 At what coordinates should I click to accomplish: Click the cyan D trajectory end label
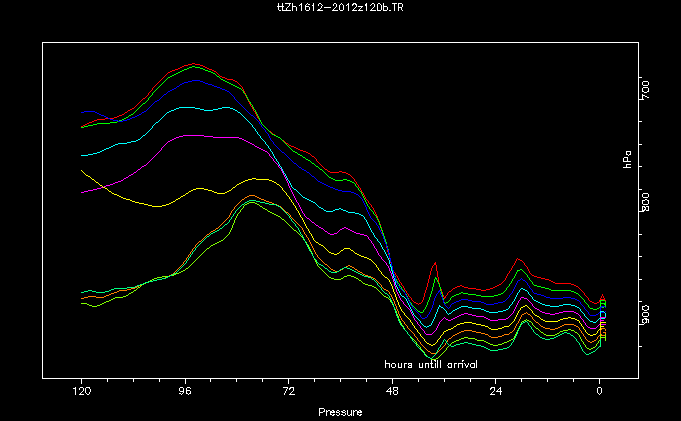click(603, 315)
